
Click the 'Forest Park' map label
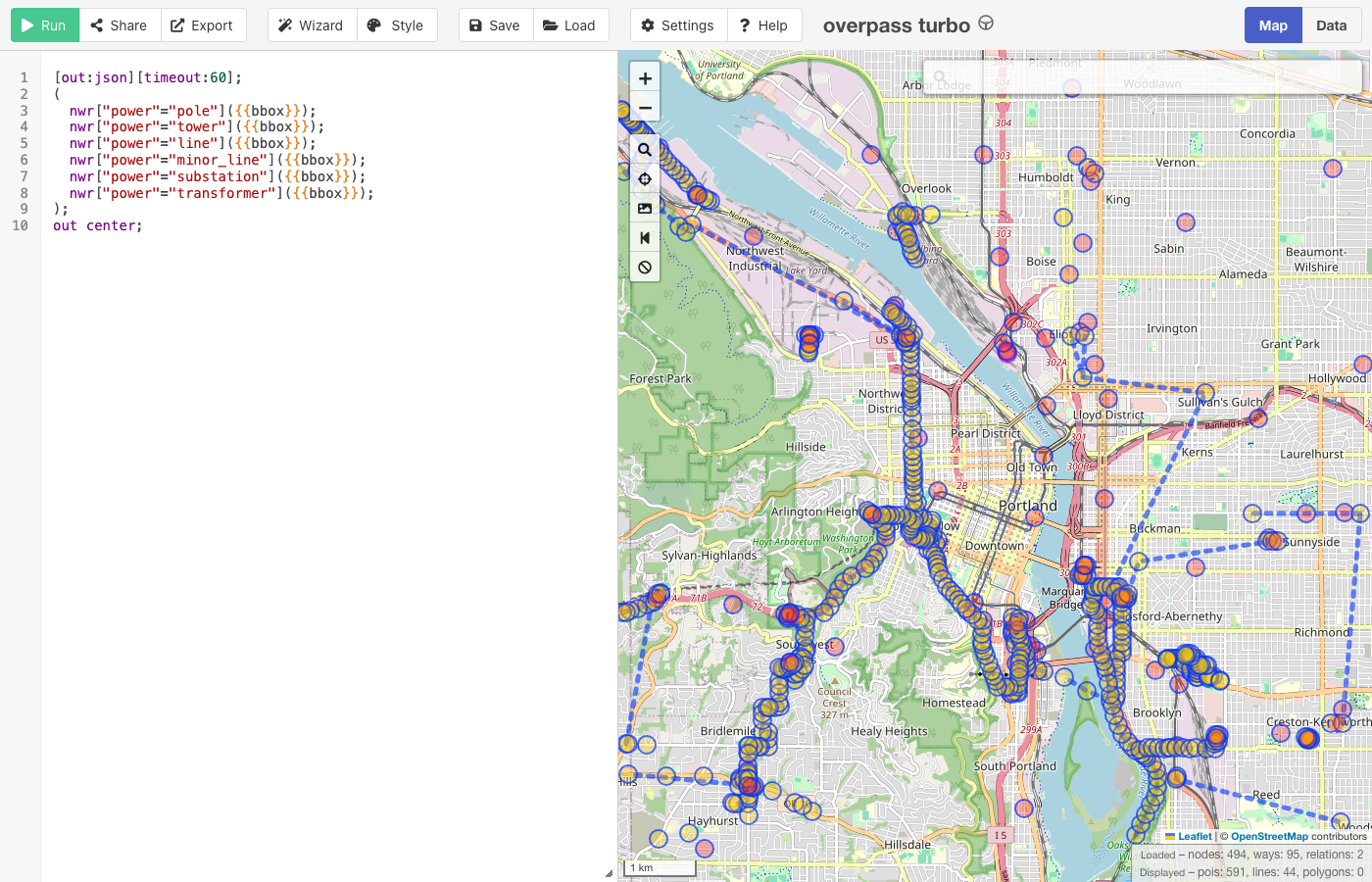pos(661,378)
